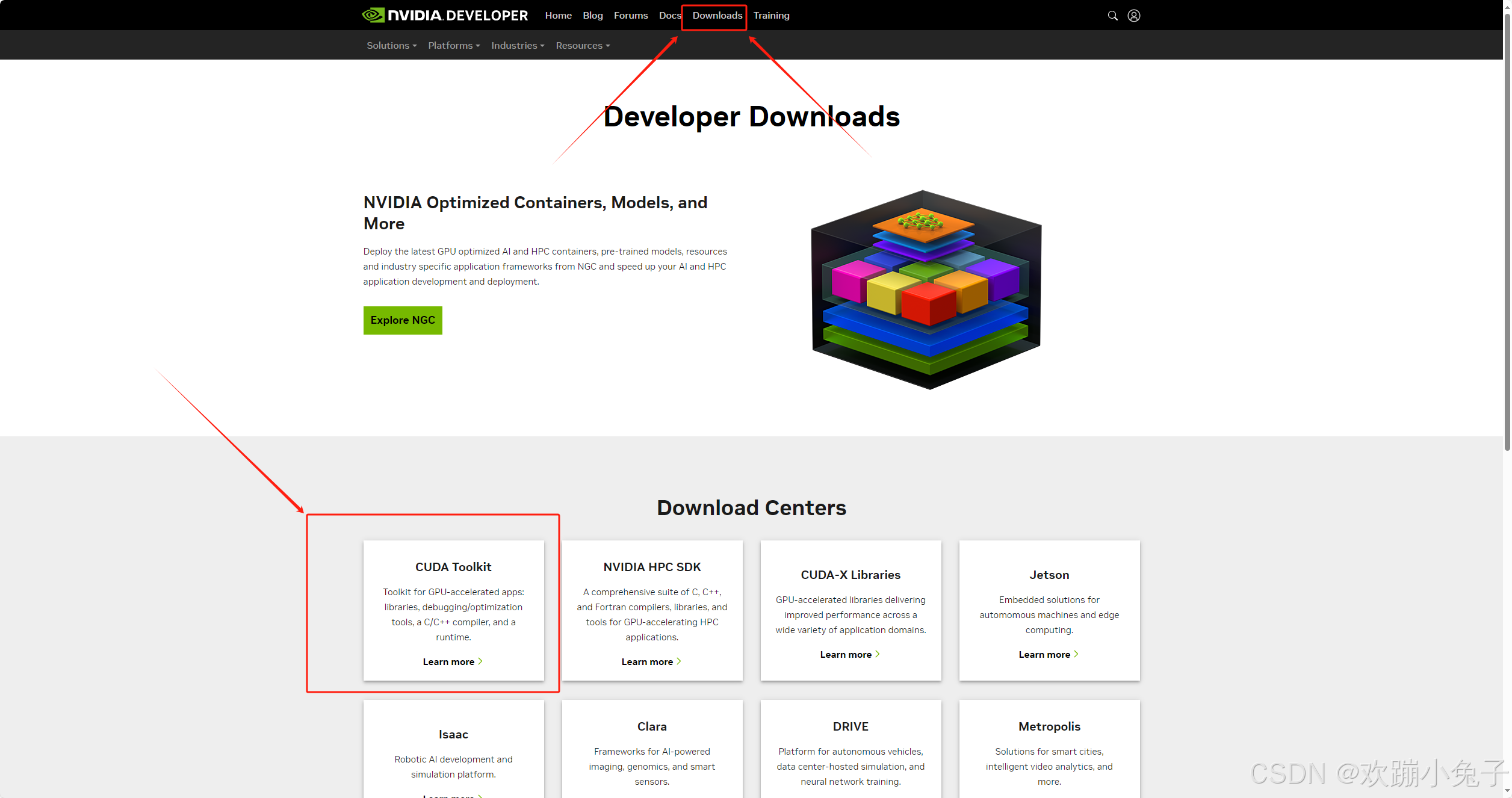Click Learn more under CUDA Toolkit
This screenshot has height=798, width=1512.
point(453,662)
